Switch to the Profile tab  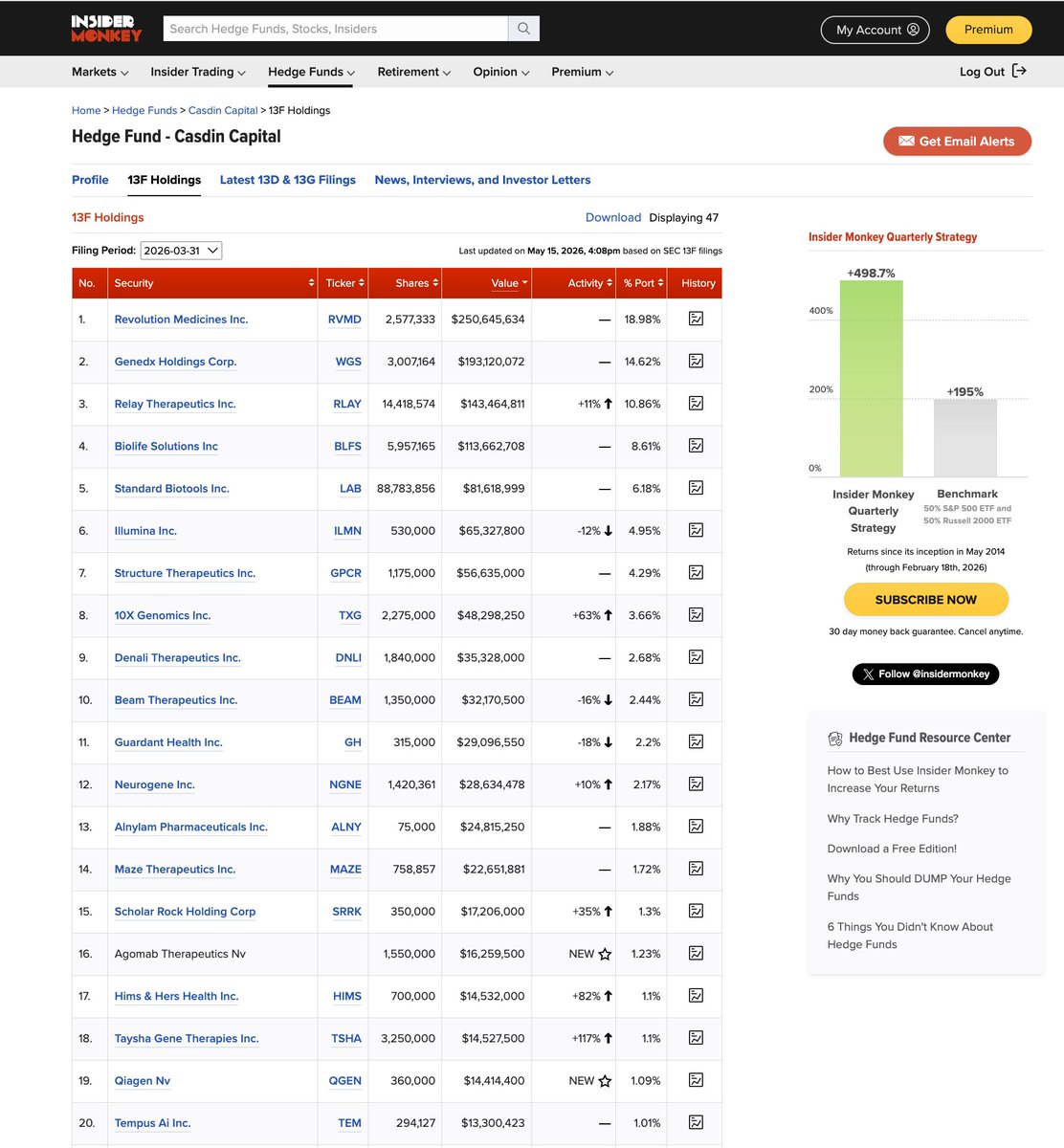pyautogui.click(x=90, y=180)
